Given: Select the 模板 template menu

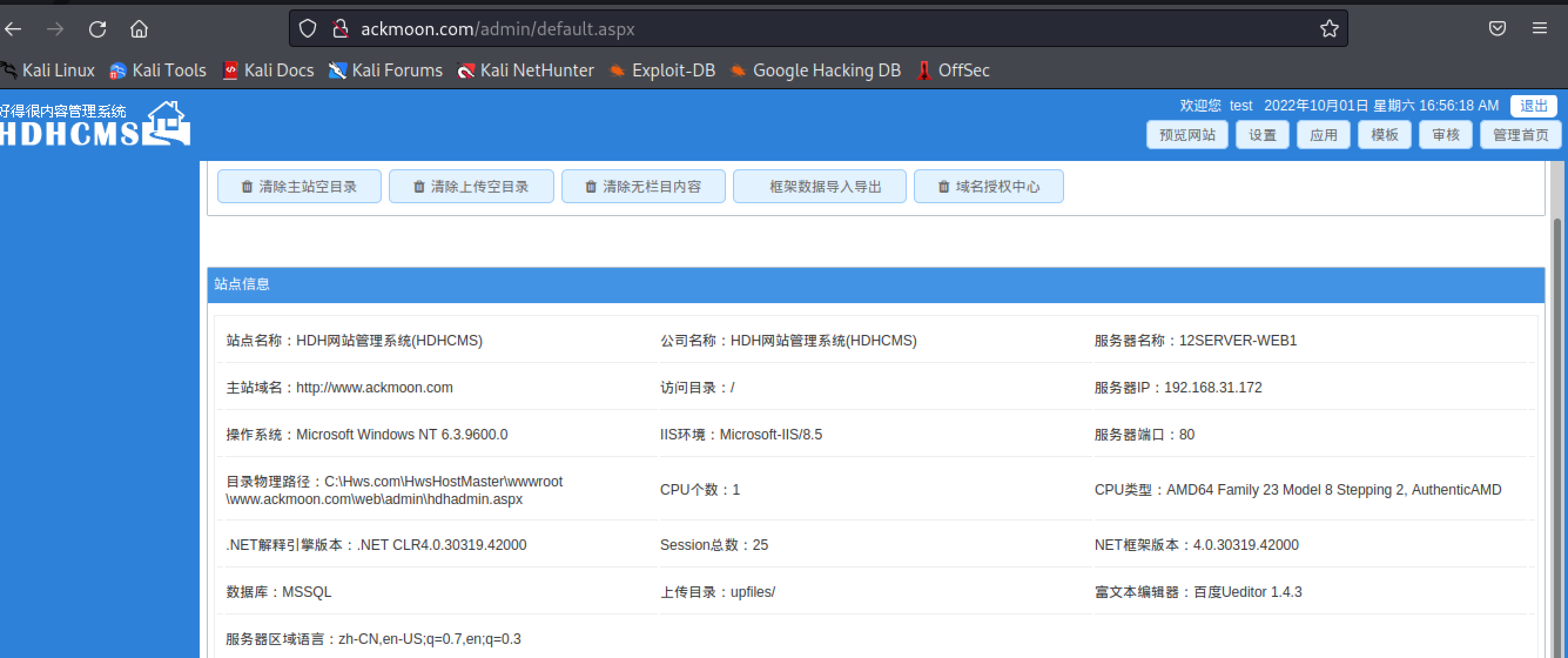Looking at the screenshot, I should (x=1384, y=135).
